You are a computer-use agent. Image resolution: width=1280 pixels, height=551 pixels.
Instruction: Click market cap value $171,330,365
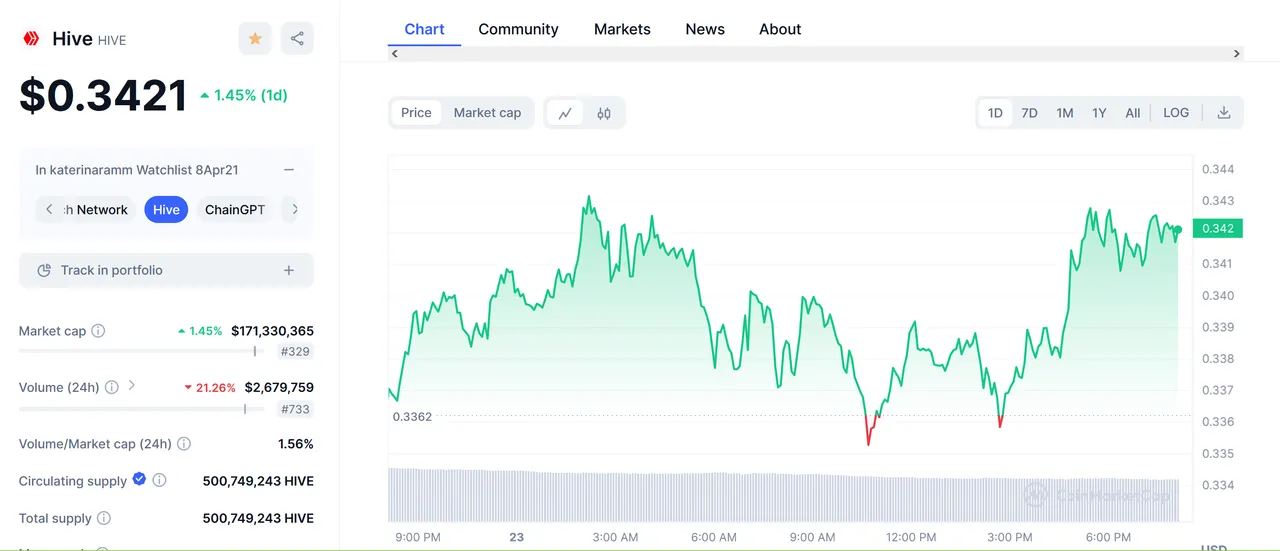click(272, 330)
